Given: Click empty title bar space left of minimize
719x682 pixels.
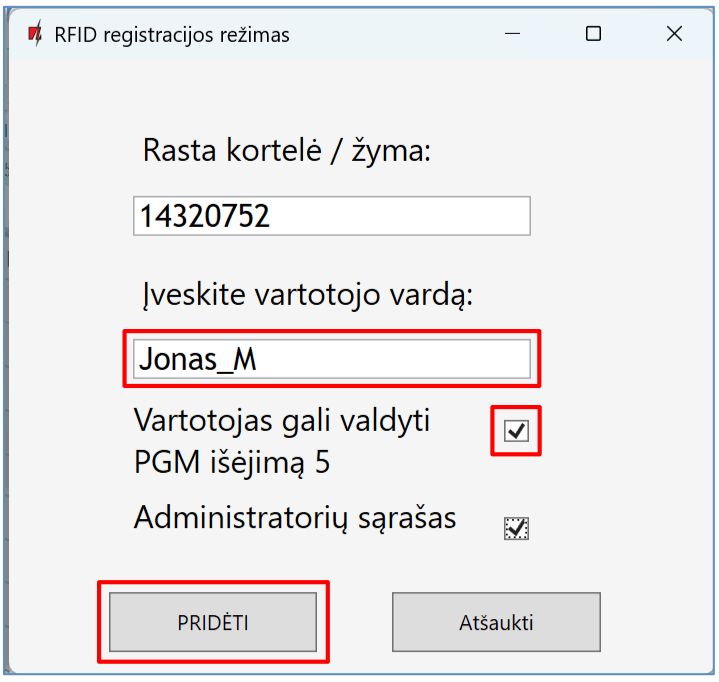Looking at the screenshot, I should [400, 34].
